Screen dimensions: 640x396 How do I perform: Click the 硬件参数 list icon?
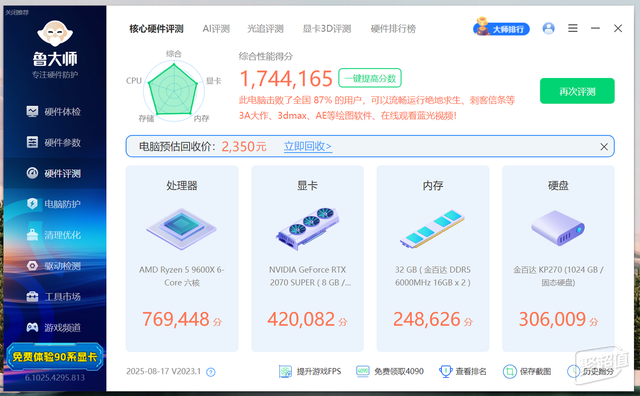click(32, 142)
